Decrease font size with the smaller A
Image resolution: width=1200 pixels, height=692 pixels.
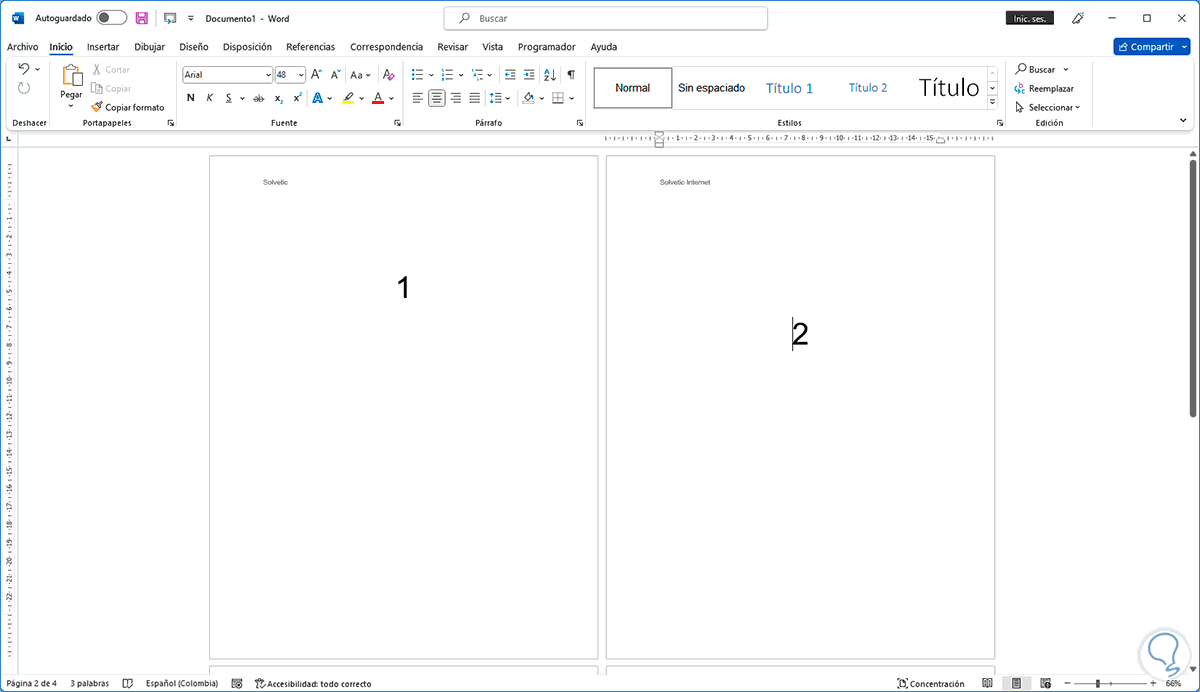pyautogui.click(x=335, y=75)
